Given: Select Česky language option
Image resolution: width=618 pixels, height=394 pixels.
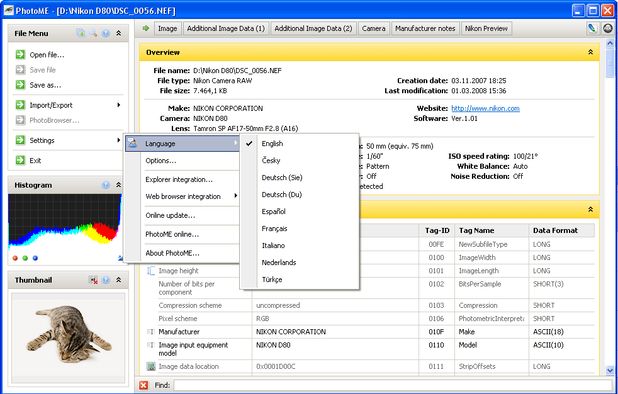Looking at the screenshot, I should pyautogui.click(x=300, y=160).
